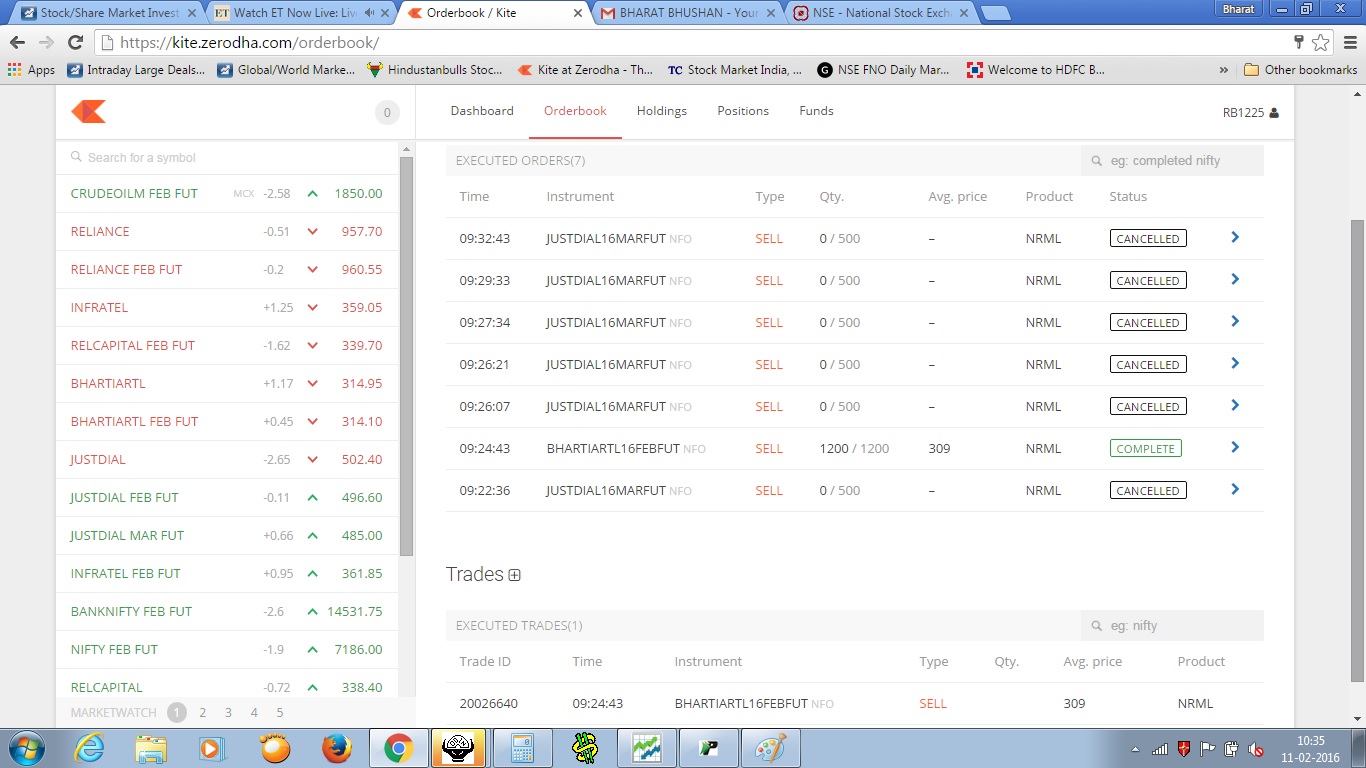Open details arrow for 09:29:33 order
This screenshot has width=1366, height=768.
(x=1235, y=280)
